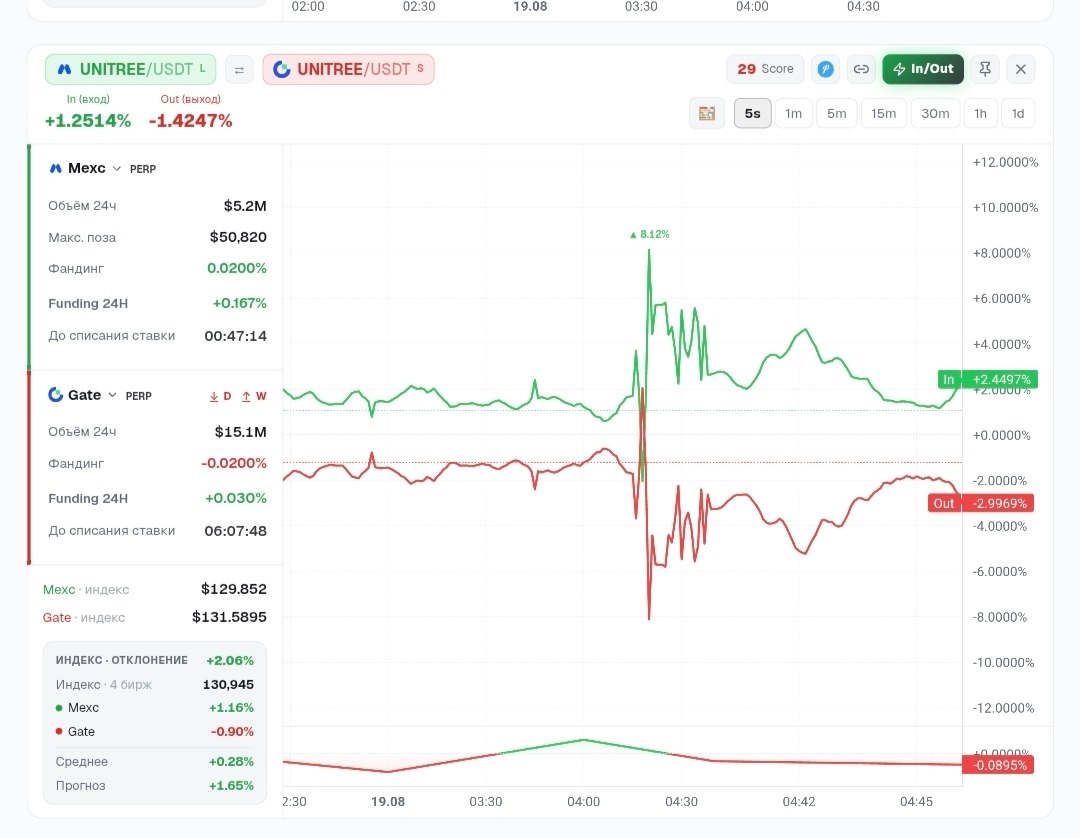Select the 5s timeframe

(x=753, y=114)
